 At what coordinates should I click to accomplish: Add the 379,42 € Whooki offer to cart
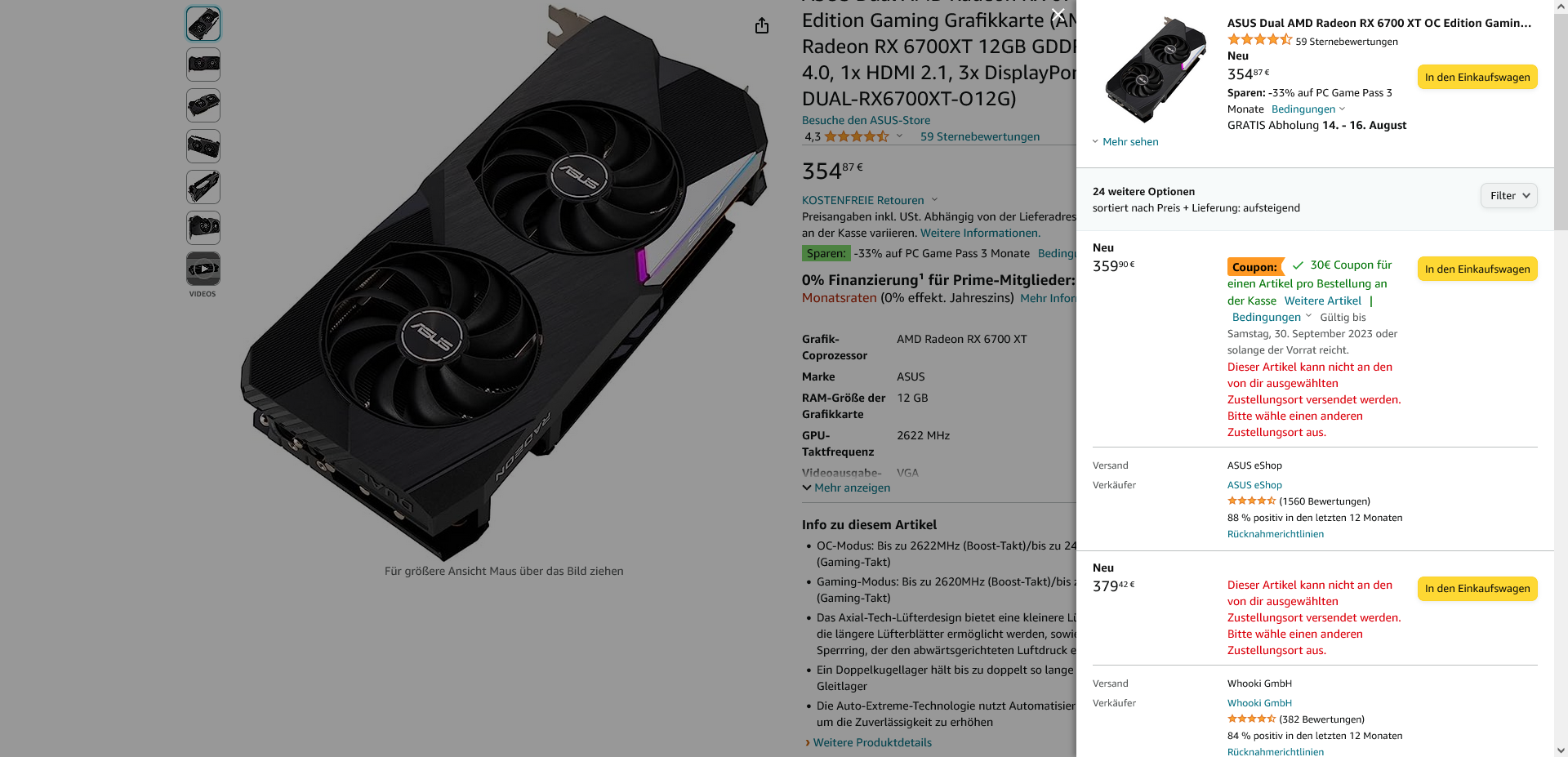(1477, 588)
